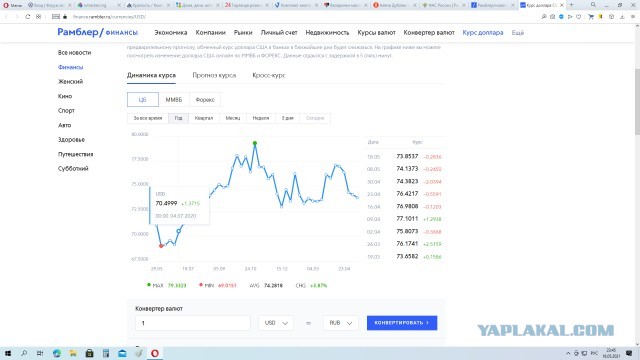The image size is (640, 360).
Task: Open Windows Start menu
Action: coord(7,353)
